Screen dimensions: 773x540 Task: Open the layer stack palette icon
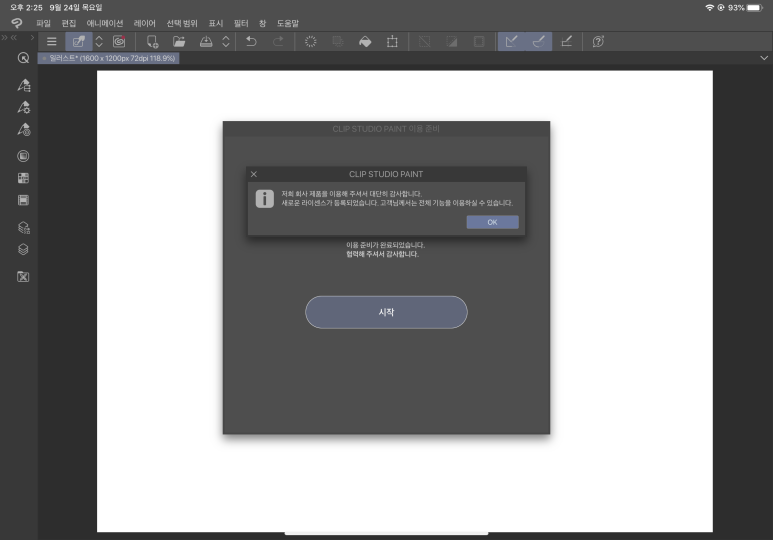coord(23,250)
